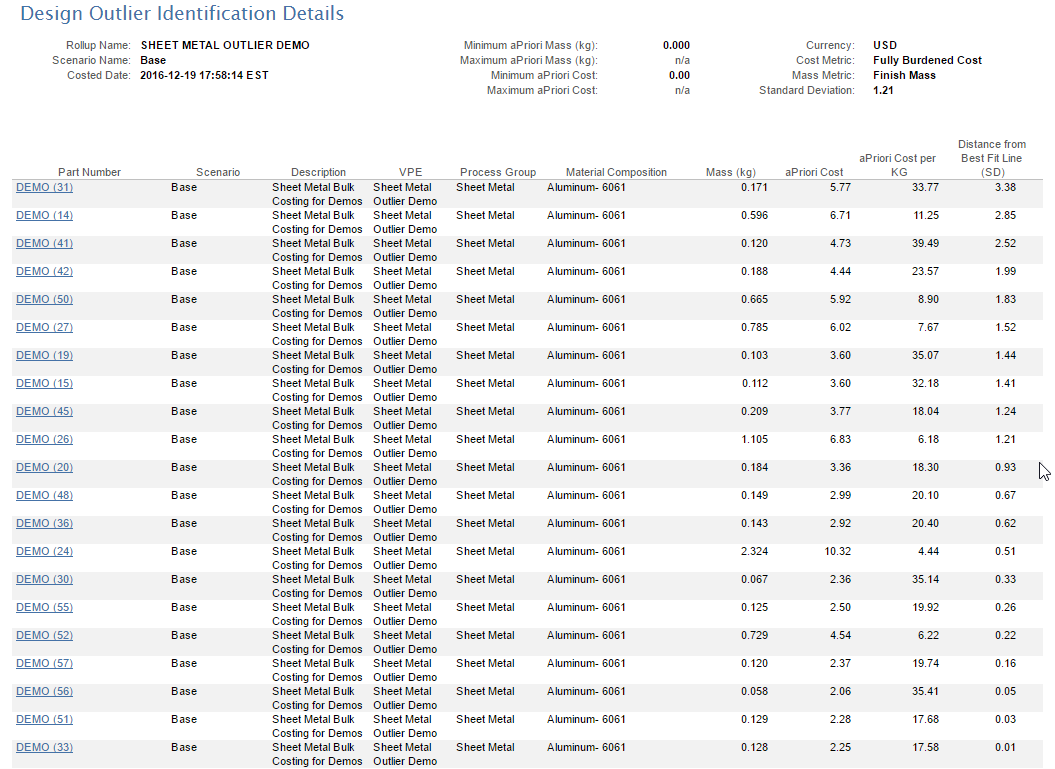Open the DEMO (19) part link
The height and width of the screenshot is (769, 1055).
(44, 355)
